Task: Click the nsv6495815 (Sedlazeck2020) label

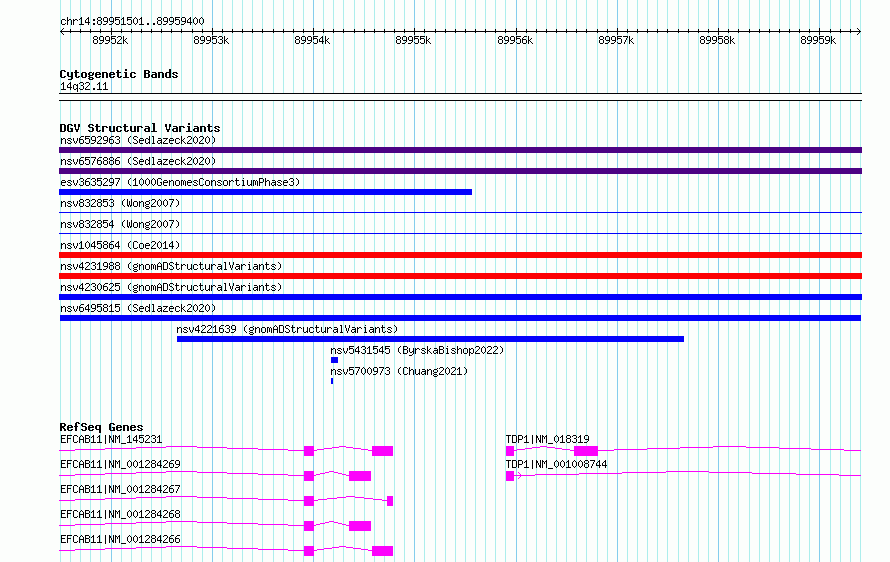Action: [138, 308]
